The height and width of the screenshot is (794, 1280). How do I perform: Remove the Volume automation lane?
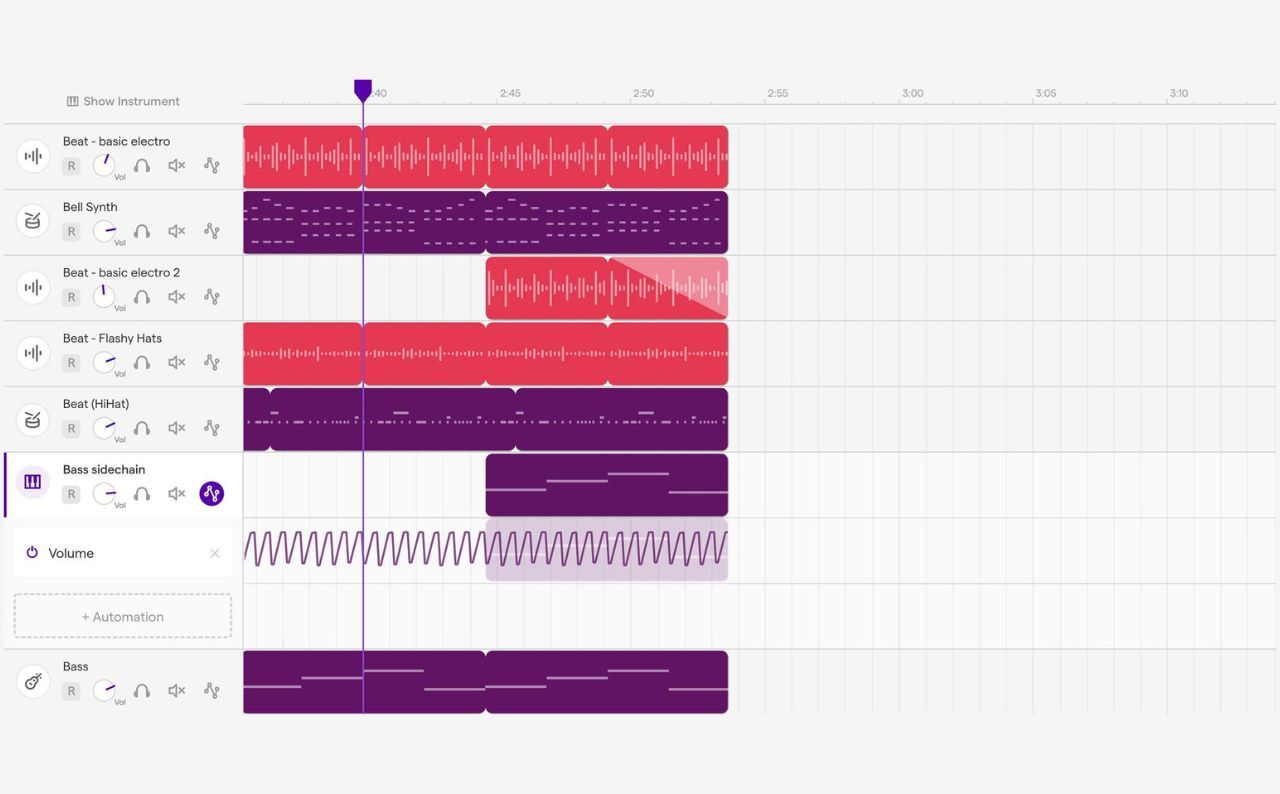pyautogui.click(x=214, y=553)
